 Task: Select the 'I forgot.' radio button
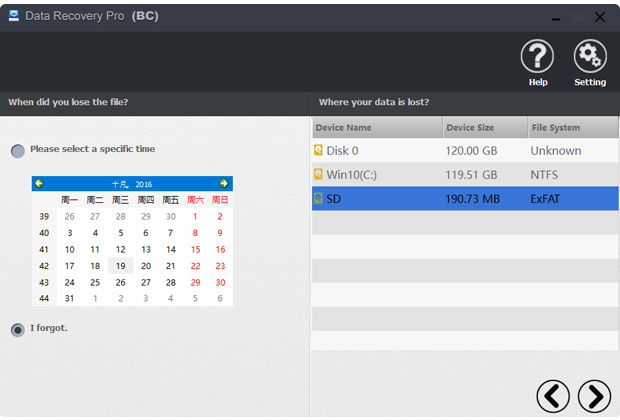[18, 329]
